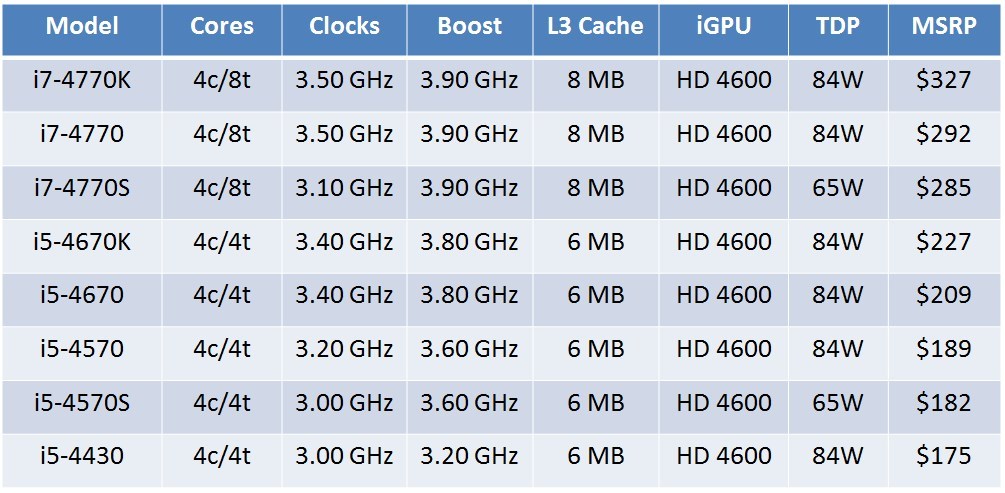This screenshot has width=1005, height=493.
Task: Click the $327 price cell
Action: [x=943, y=80]
